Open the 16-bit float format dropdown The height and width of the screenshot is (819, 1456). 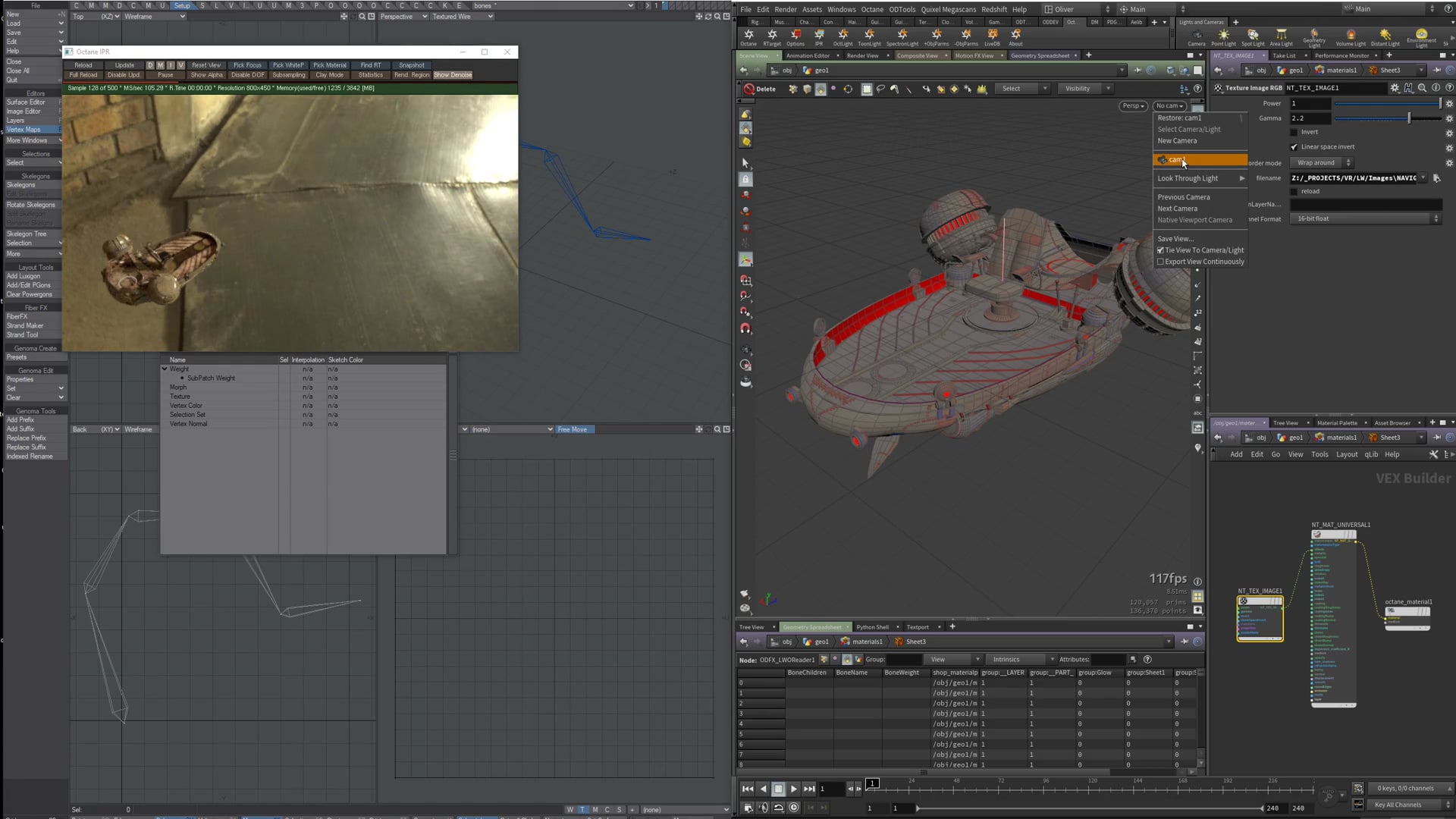(1365, 218)
